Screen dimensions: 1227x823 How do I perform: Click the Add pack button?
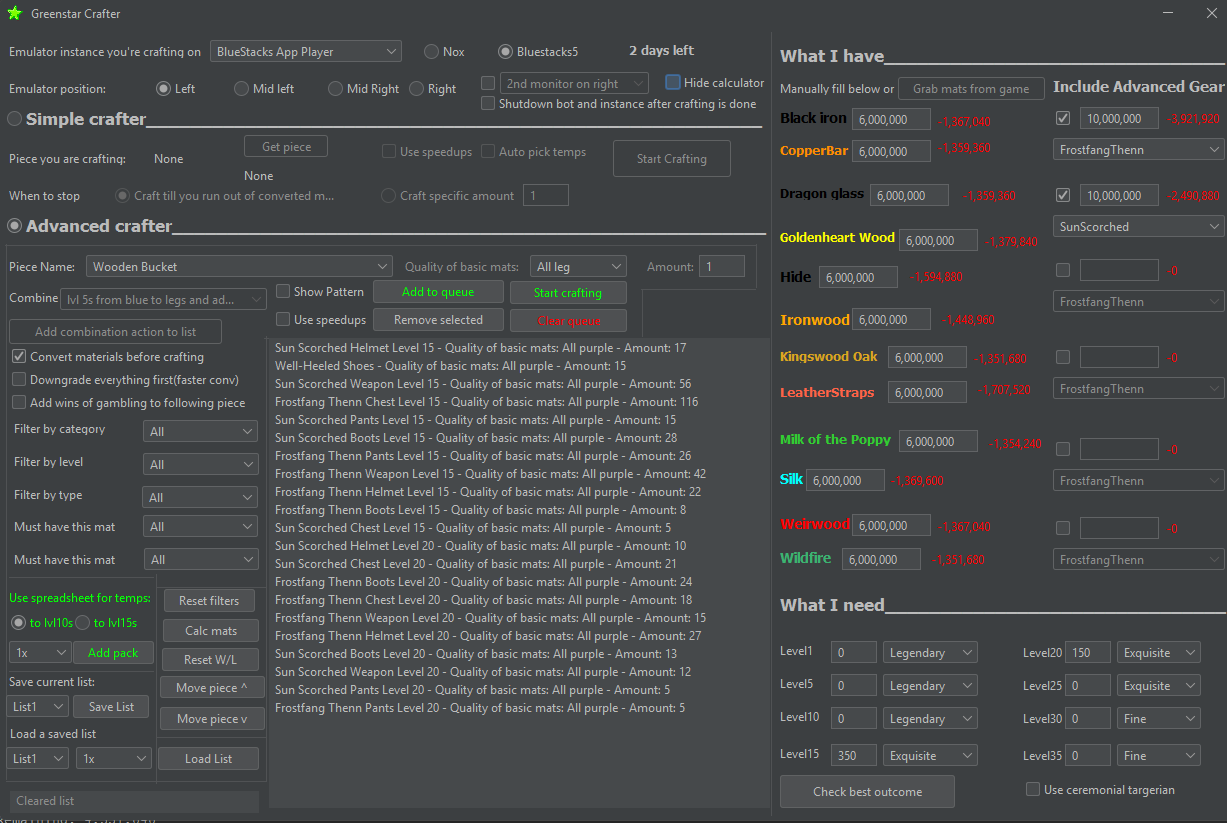(113, 652)
